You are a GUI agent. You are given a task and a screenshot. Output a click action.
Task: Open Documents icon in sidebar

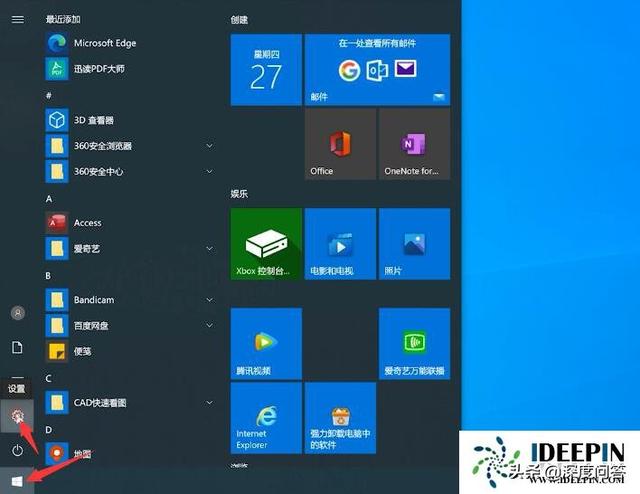[17, 347]
